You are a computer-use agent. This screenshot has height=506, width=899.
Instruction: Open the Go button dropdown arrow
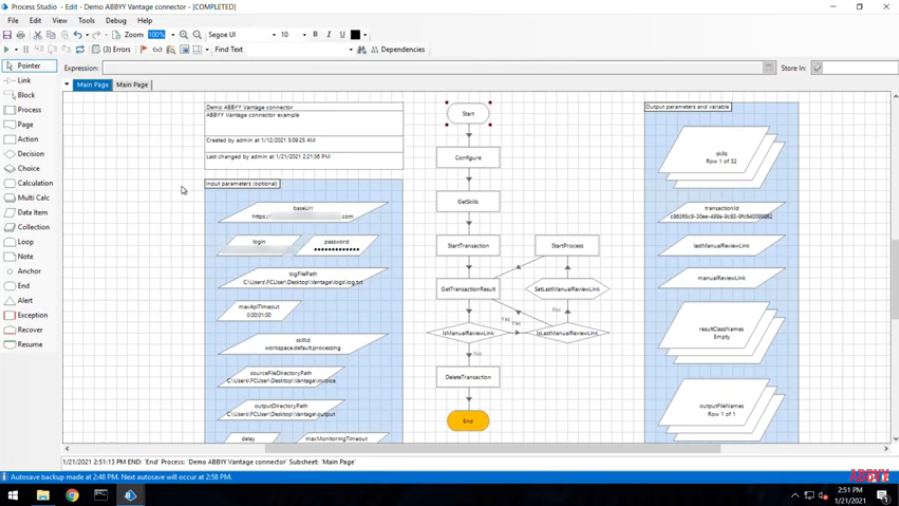tap(16, 50)
